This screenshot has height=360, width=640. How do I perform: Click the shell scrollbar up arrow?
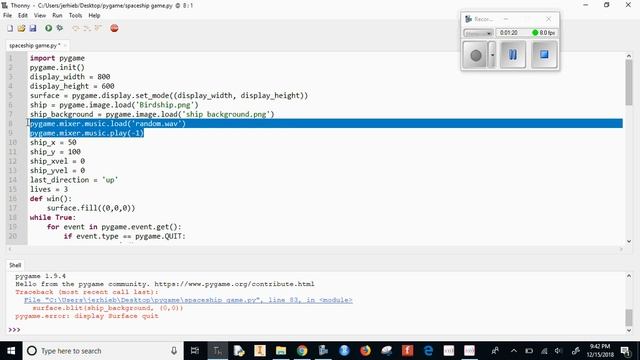629,276
